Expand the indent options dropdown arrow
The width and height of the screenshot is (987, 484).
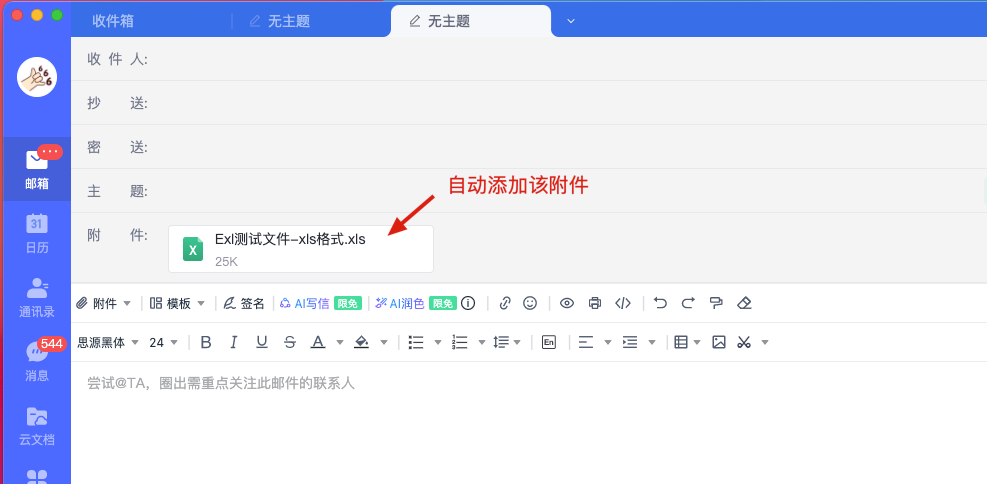point(651,342)
